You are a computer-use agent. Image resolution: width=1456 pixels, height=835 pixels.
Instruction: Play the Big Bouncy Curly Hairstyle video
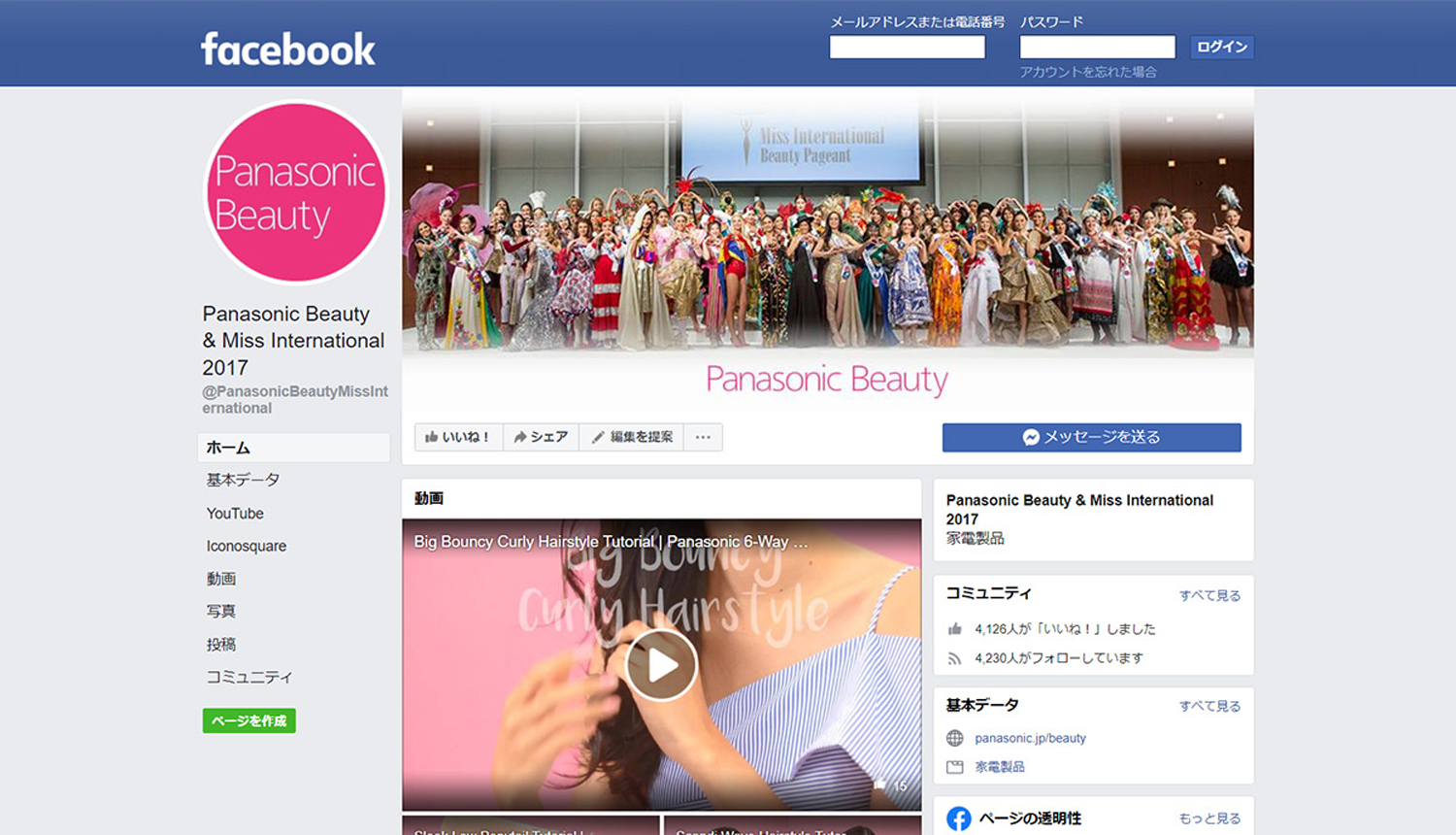click(661, 665)
